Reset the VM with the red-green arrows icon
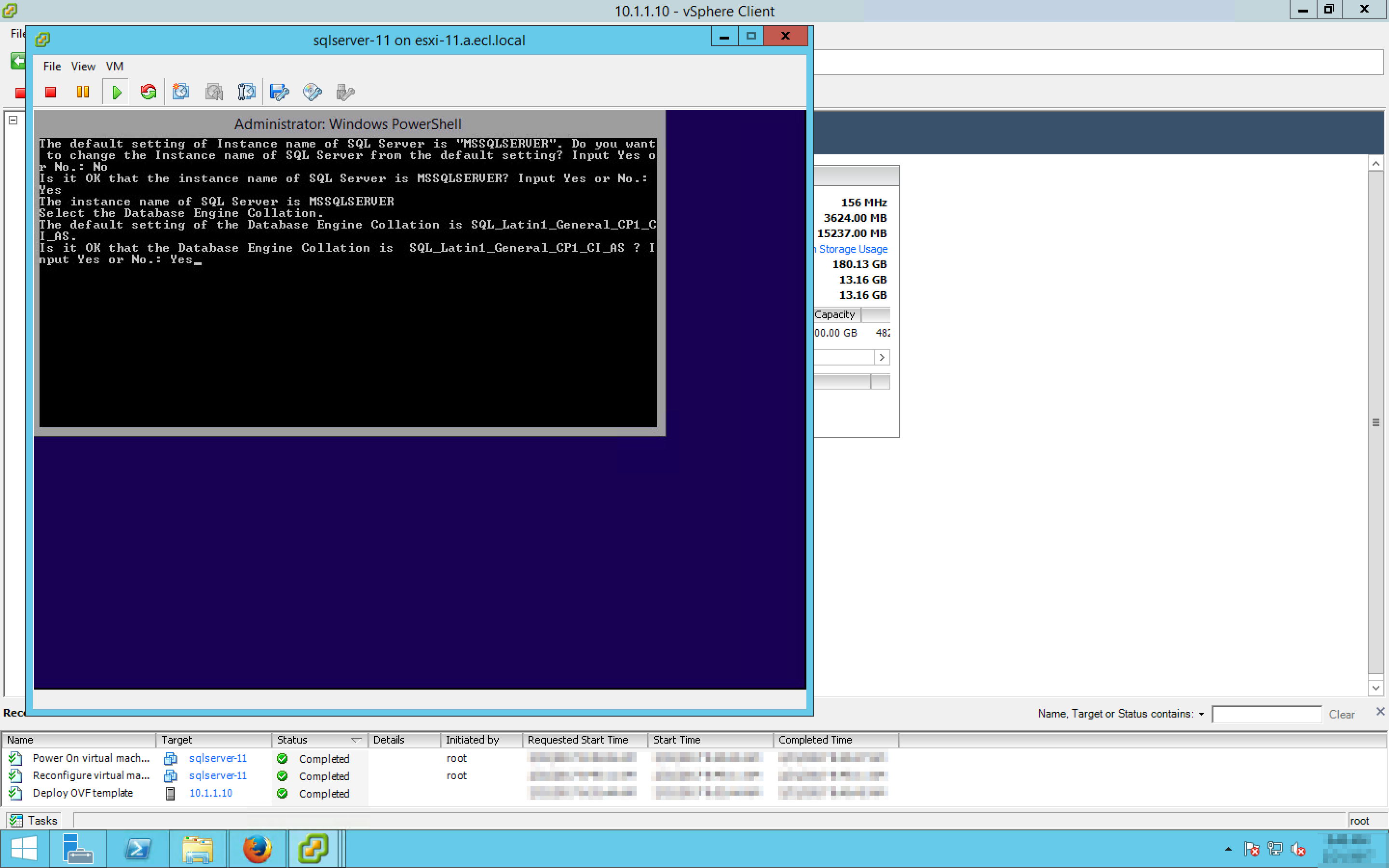 click(149, 92)
